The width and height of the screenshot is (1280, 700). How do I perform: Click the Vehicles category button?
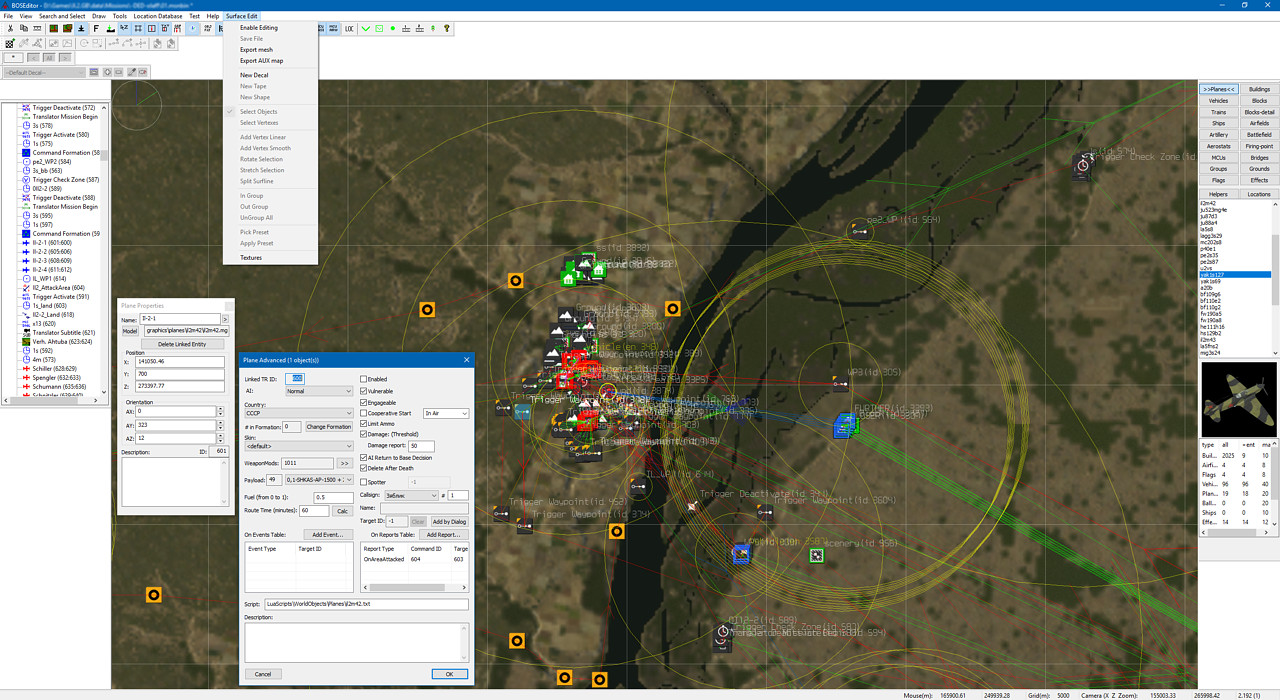[1218, 101]
